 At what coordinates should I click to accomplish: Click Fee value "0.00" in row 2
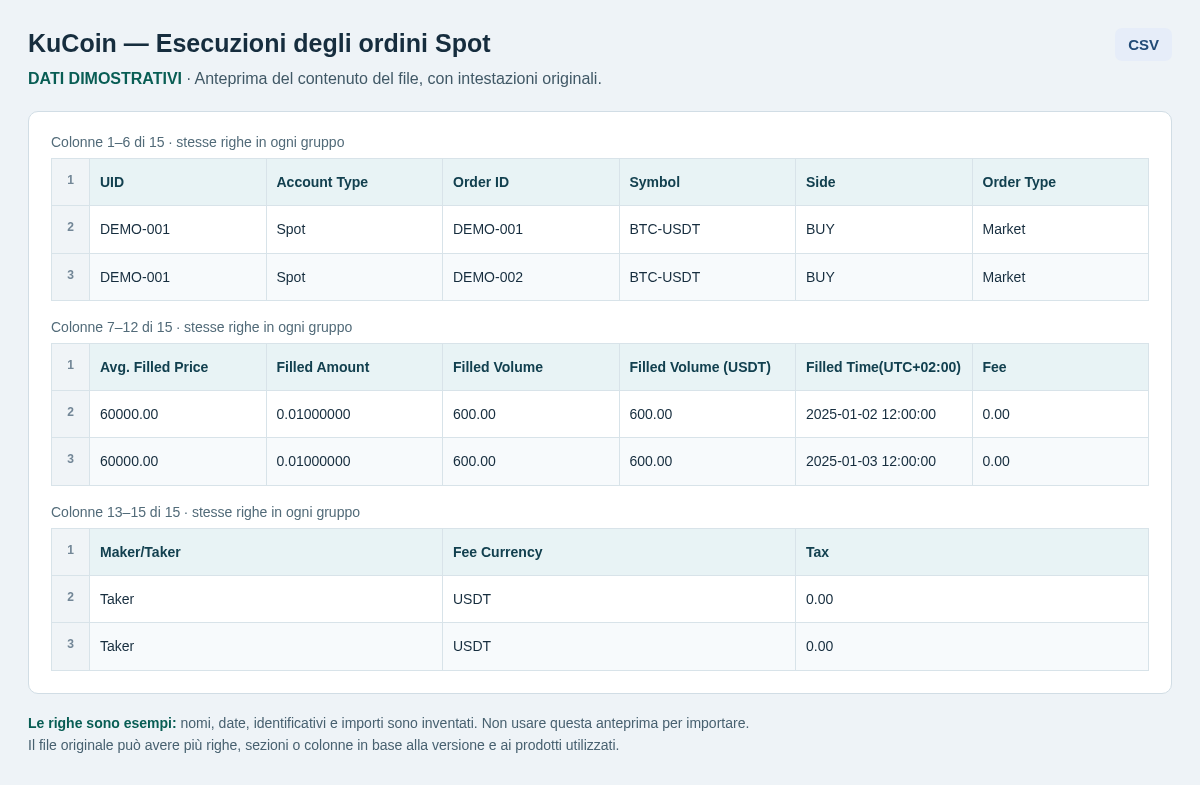1061,414
